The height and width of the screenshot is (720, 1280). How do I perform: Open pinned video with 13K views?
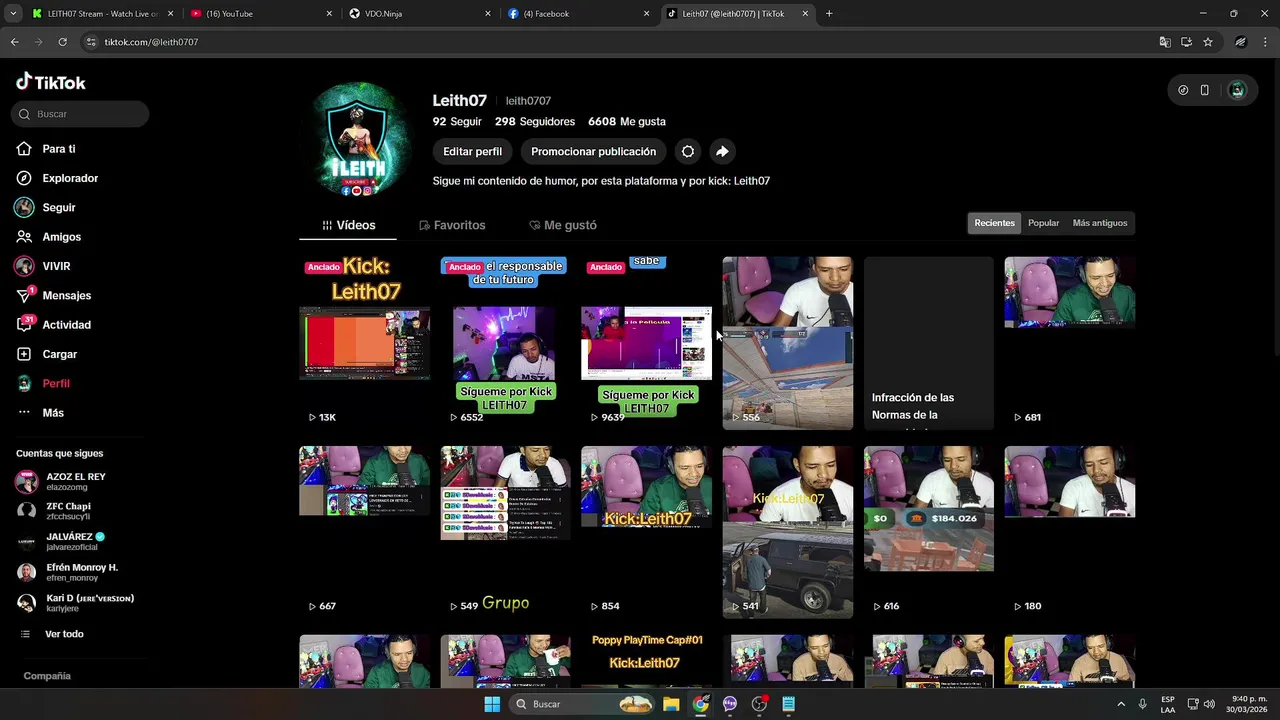point(365,343)
